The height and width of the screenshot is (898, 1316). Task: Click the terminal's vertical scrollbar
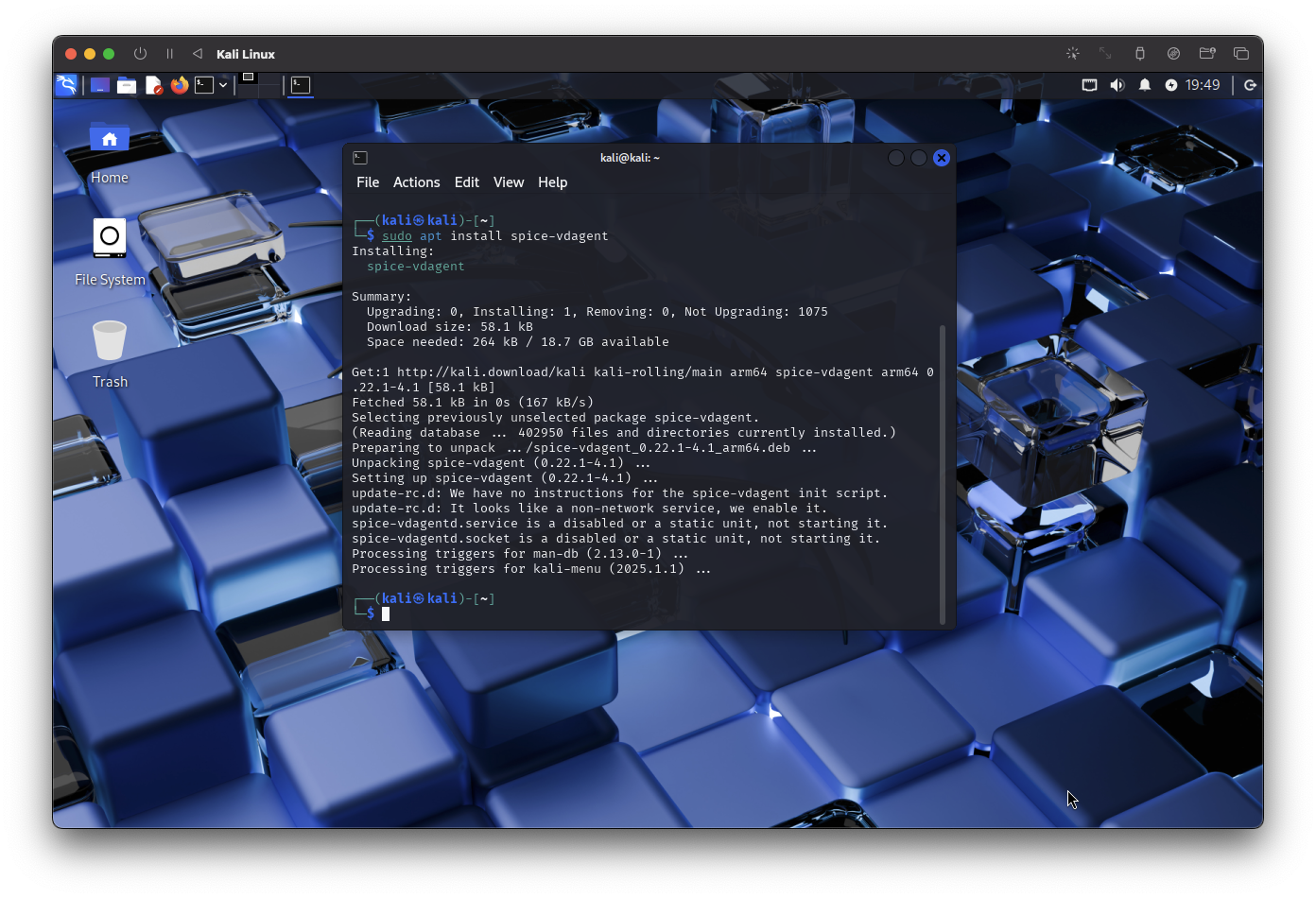(x=943, y=473)
